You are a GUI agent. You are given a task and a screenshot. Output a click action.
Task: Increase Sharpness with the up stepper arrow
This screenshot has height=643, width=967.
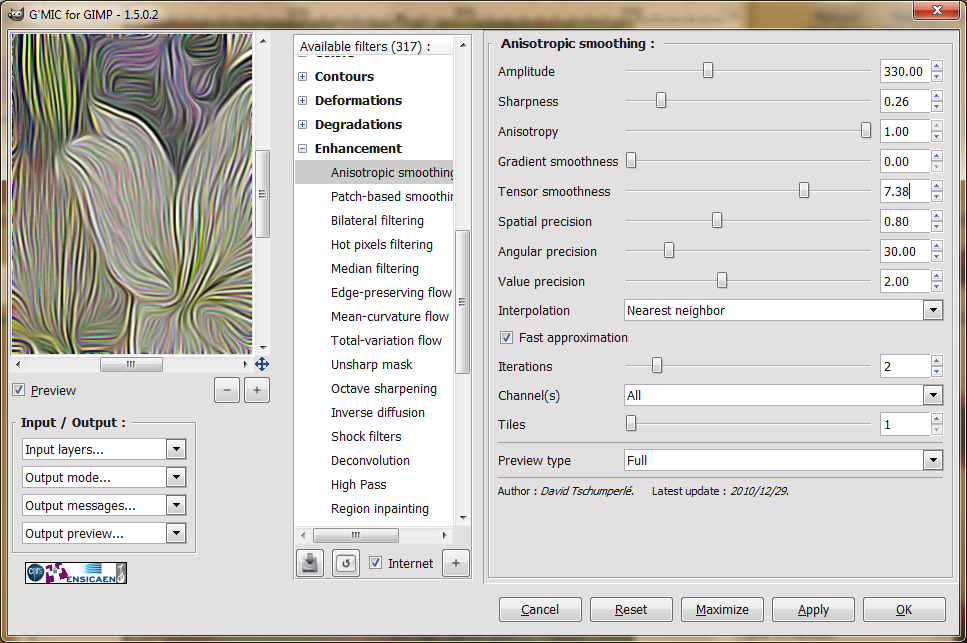tap(937, 96)
